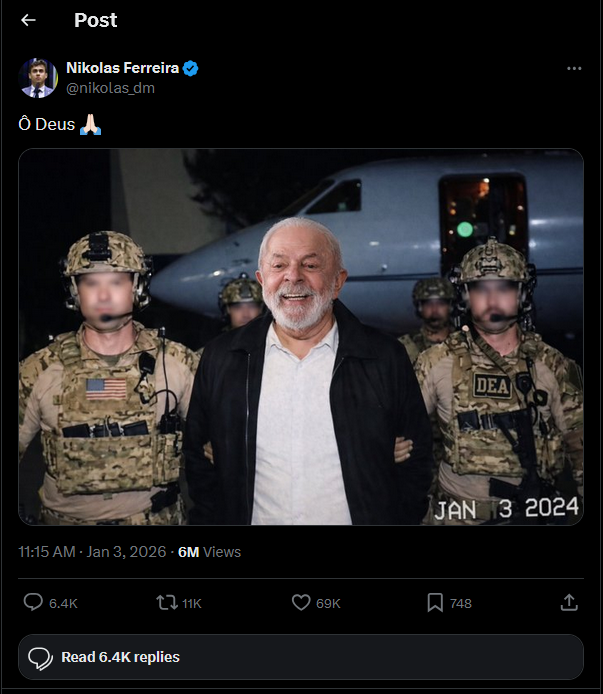Open the Nikolas Ferreira display name link
The width and height of the screenshot is (603, 694).
pyautogui.click(x=122, y=68)
